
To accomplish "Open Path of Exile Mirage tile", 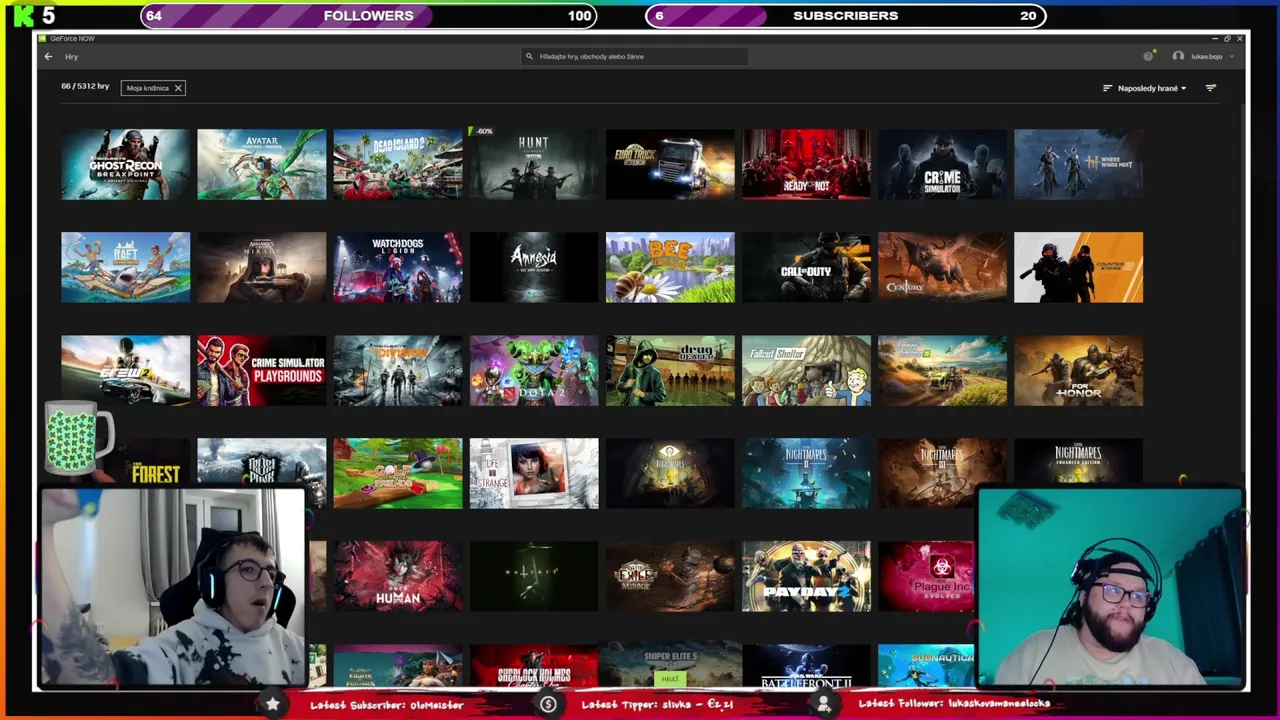I will 670,576.
